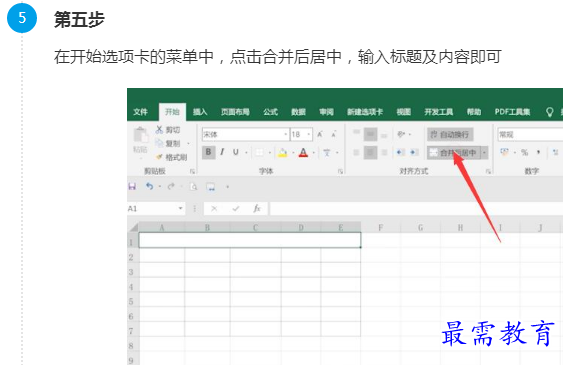Click the decrease indent icon

400,153
